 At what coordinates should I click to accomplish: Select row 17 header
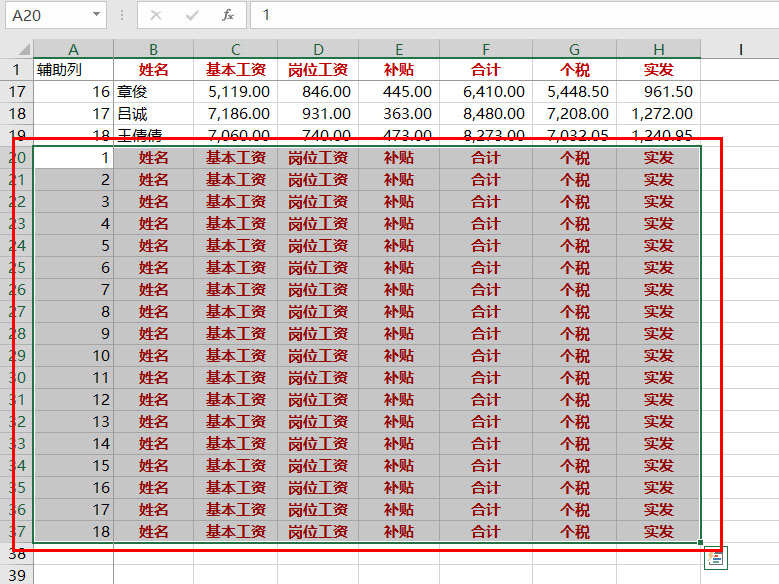tap(17, 91)
